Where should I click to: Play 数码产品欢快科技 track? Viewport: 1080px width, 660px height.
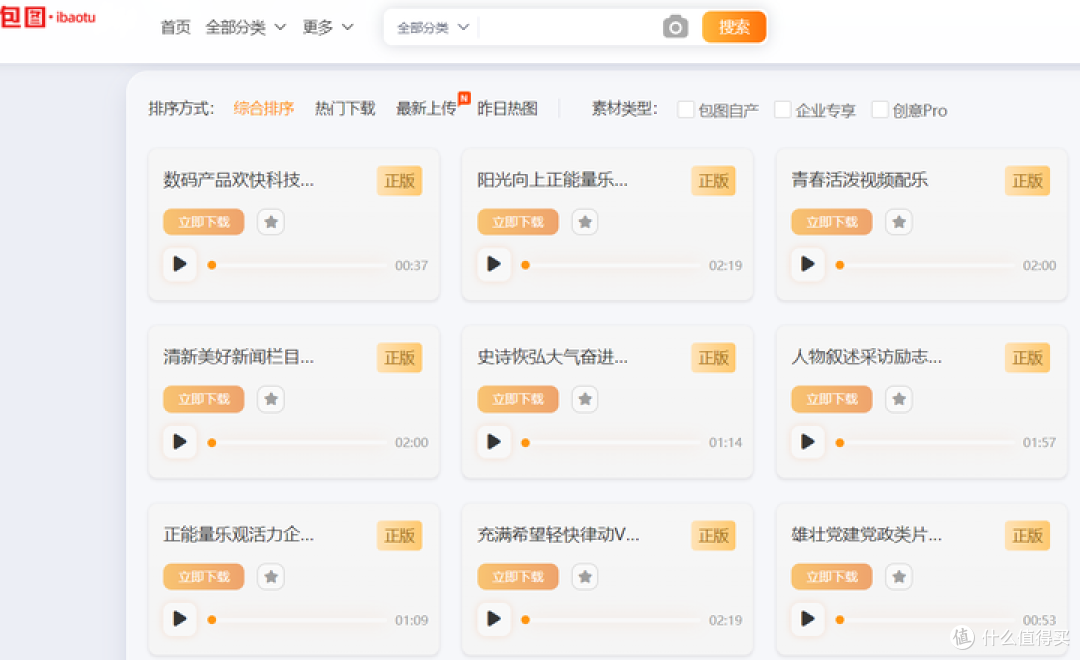(180, 264)
